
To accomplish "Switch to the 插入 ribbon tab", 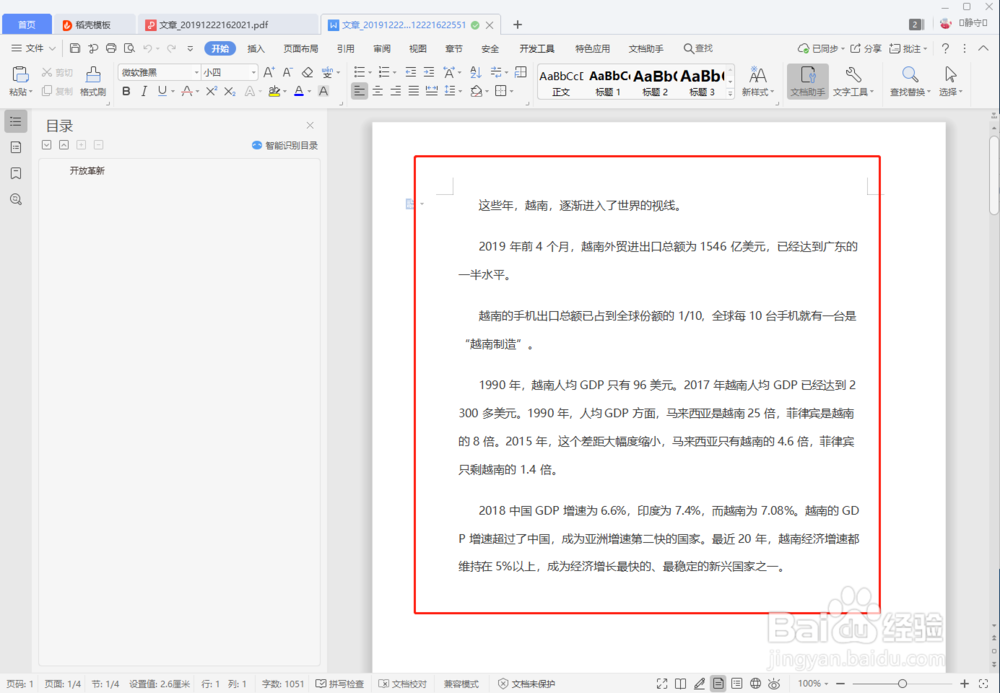I will pos(257,47).
